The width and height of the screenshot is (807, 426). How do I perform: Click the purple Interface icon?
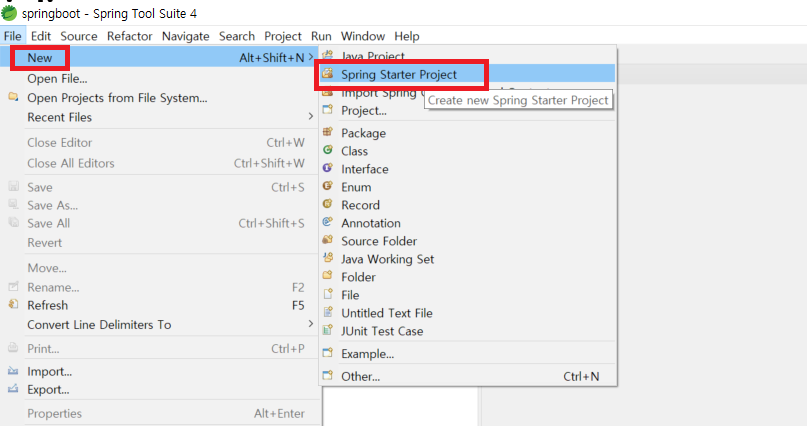[x=327, y=168]
